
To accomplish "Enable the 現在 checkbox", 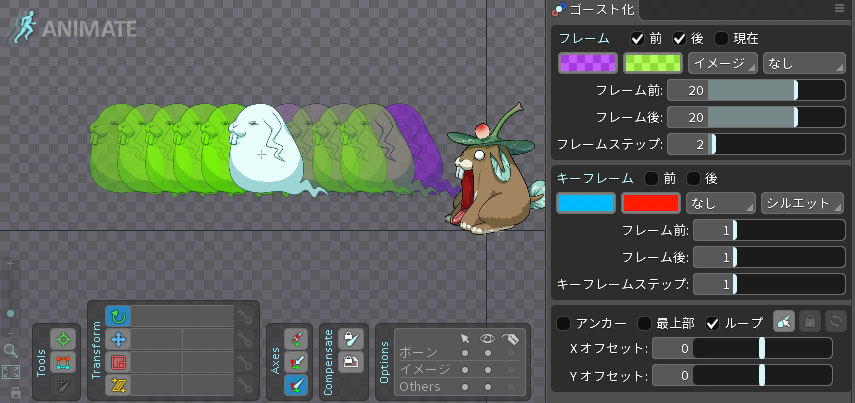I will (721, 39).
